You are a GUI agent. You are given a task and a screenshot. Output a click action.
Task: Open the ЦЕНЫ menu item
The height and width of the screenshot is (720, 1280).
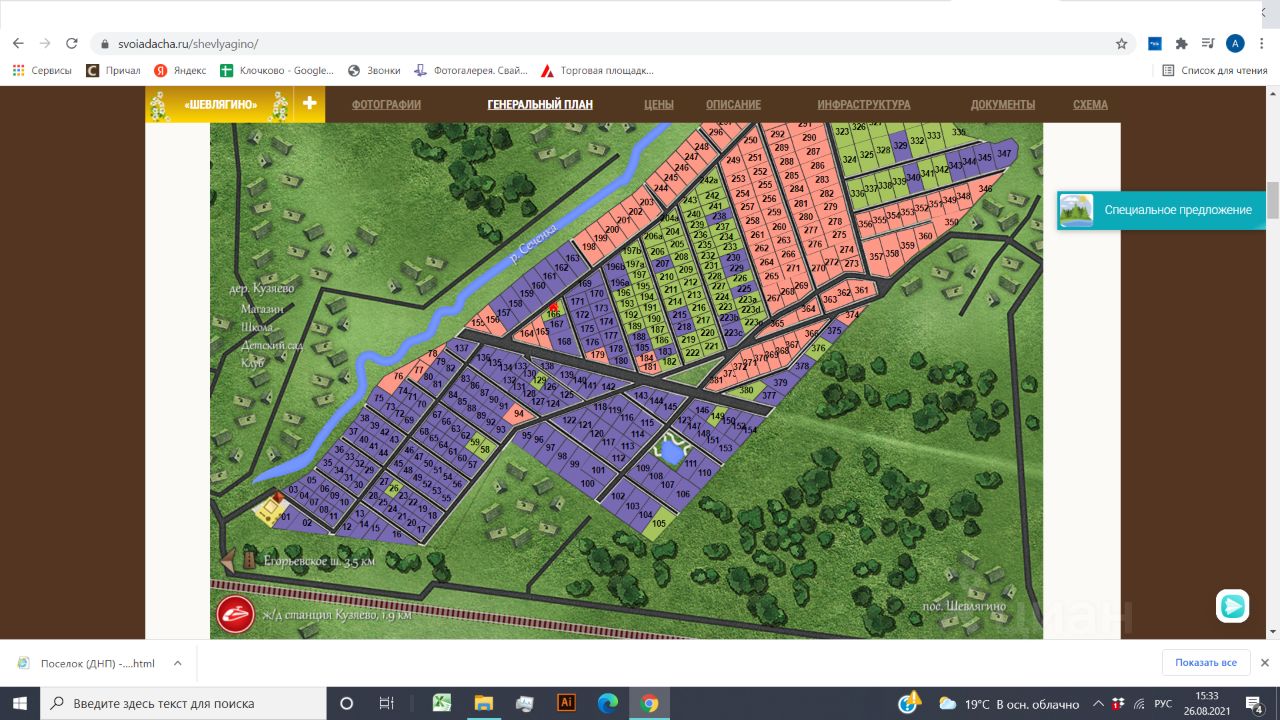point(659,105)
